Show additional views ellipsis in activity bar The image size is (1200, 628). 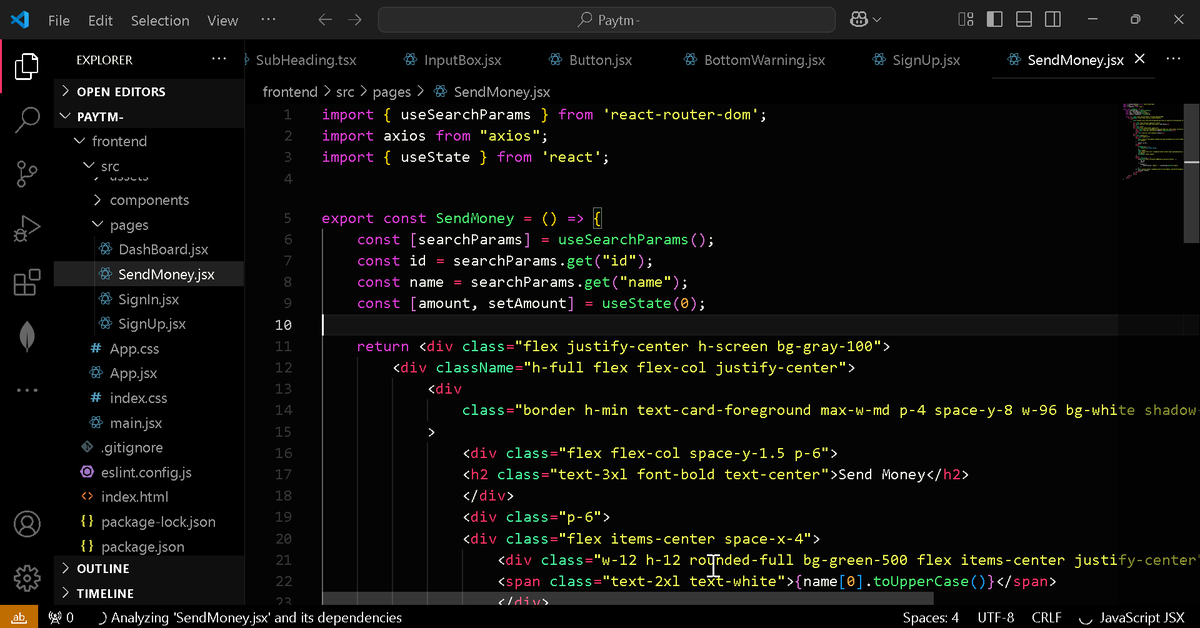pos(27,390)
